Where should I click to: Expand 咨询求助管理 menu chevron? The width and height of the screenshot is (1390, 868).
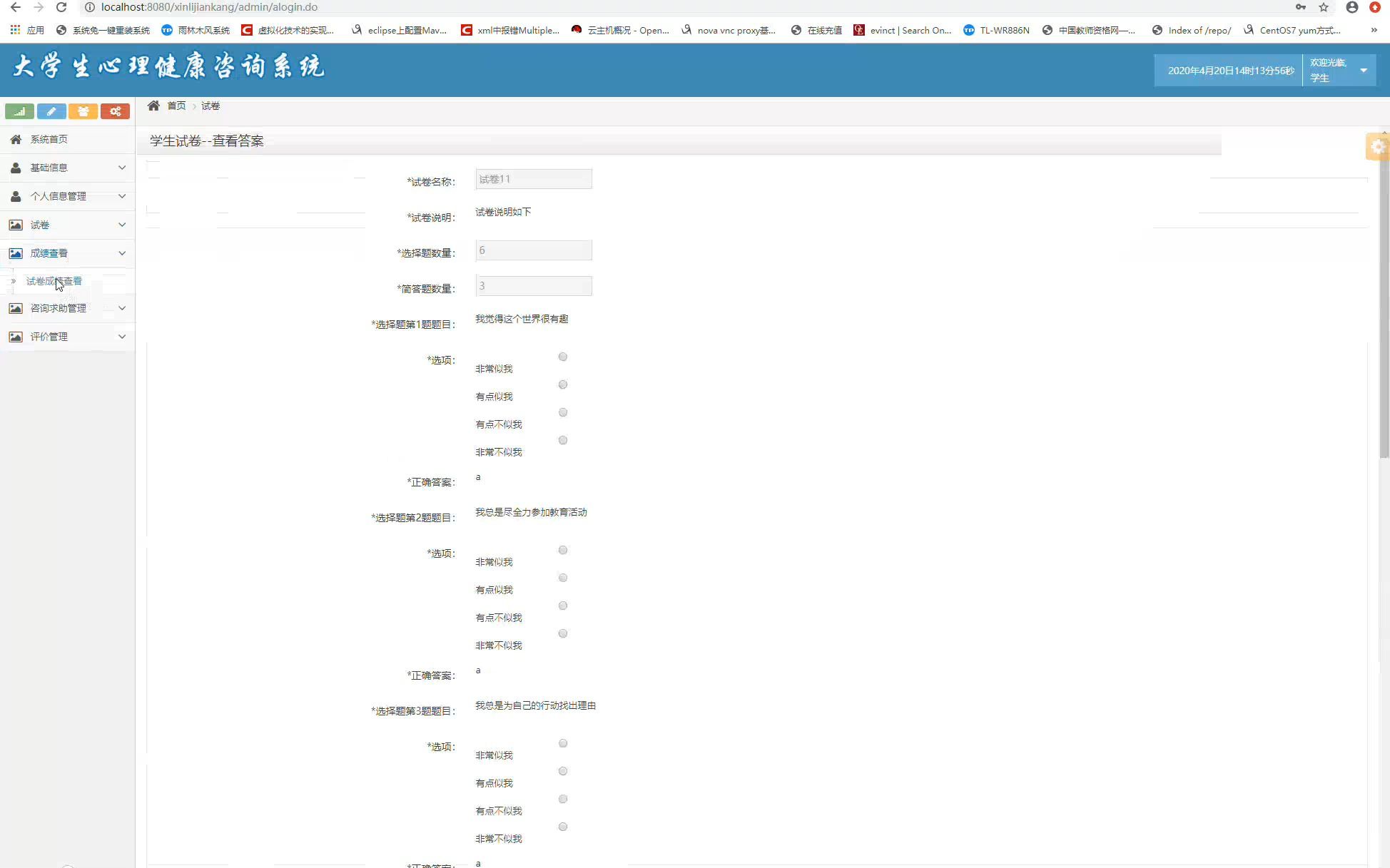pyautogui.click(x=122, y=308)
